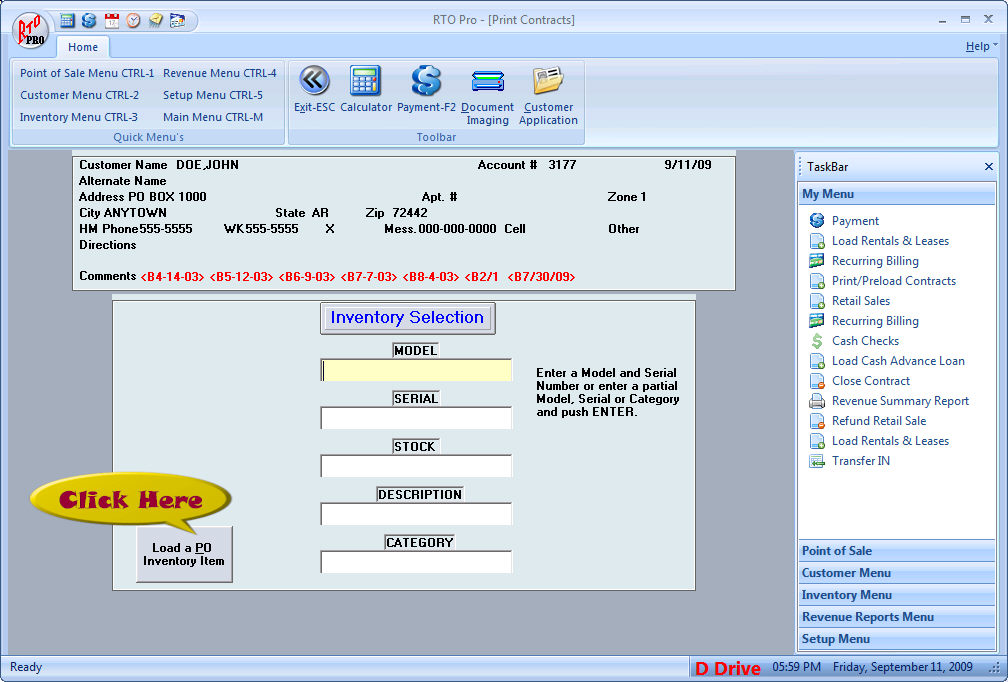
Task: Open Setup Menu CTRL-5 quick menu
Action: [213, 95]
